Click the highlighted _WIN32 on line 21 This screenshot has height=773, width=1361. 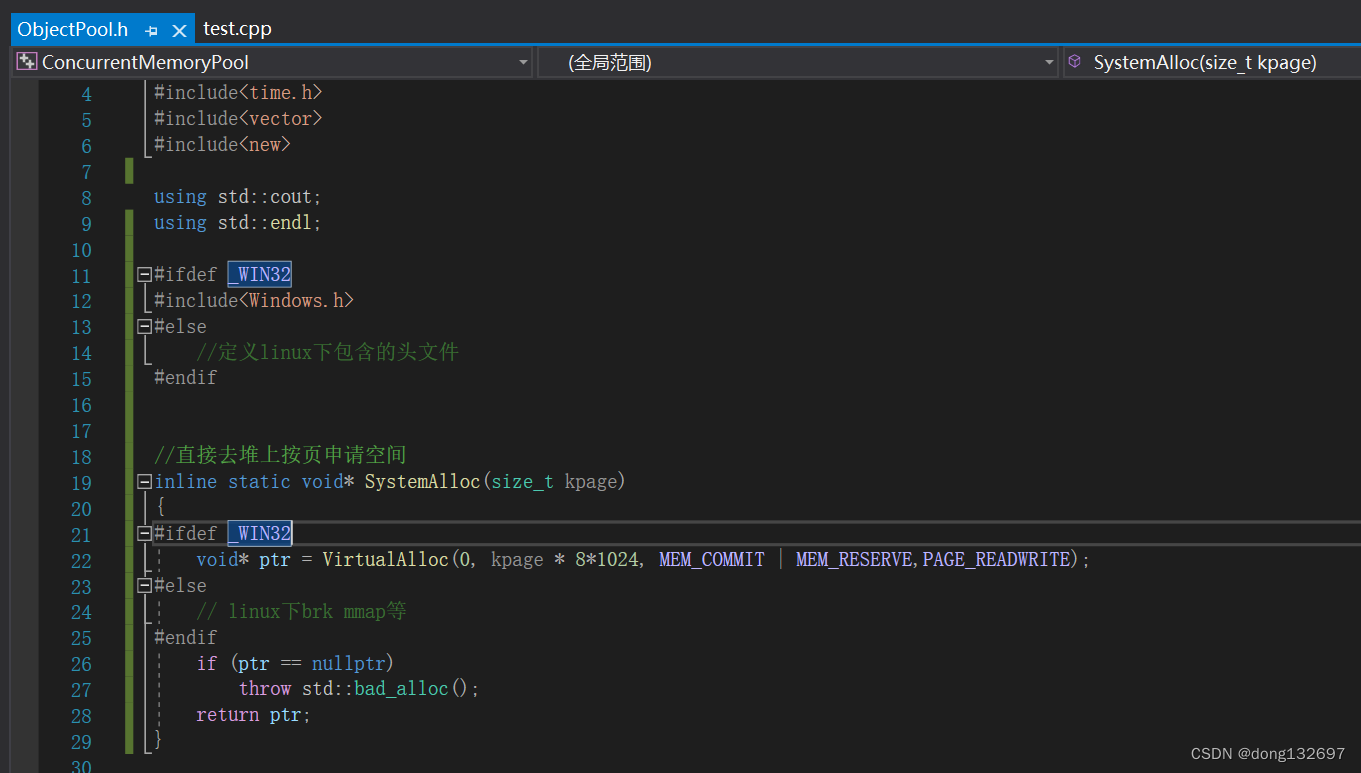click(259, 534)
